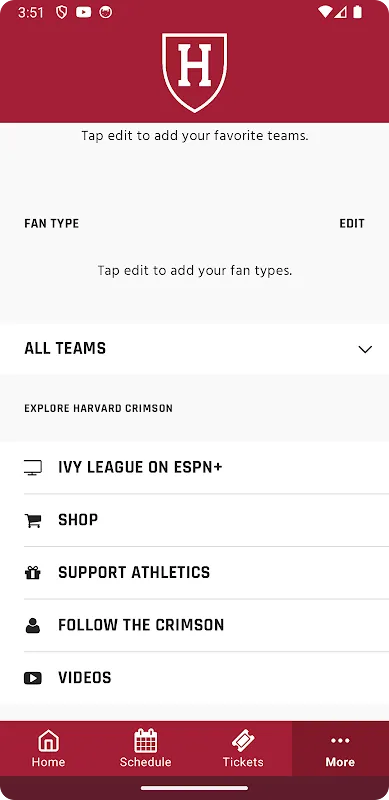
Task: Switch to the Schedule tab label
Action: click(x=145, y=762)
